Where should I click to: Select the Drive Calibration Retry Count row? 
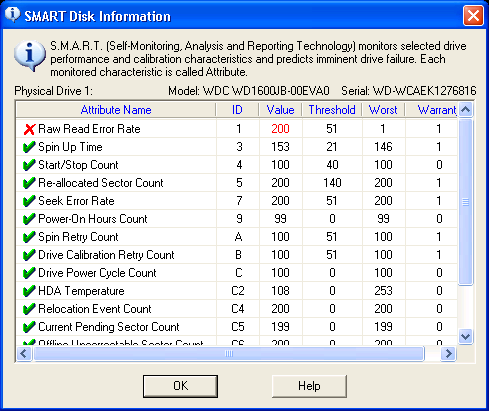(237, 255)
